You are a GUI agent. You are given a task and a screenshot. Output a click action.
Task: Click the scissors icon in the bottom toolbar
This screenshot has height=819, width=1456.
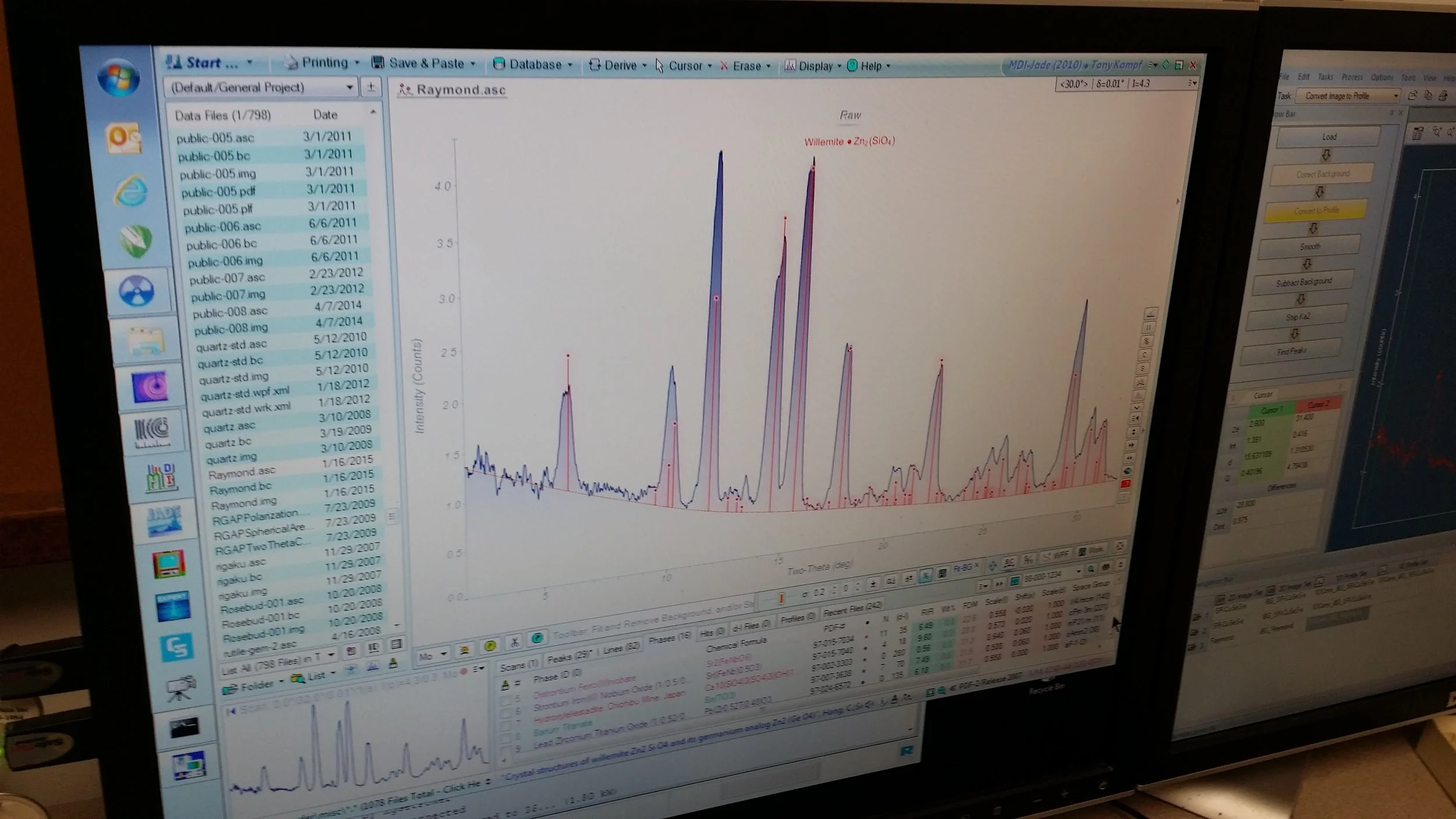click(x=514, y=642)
